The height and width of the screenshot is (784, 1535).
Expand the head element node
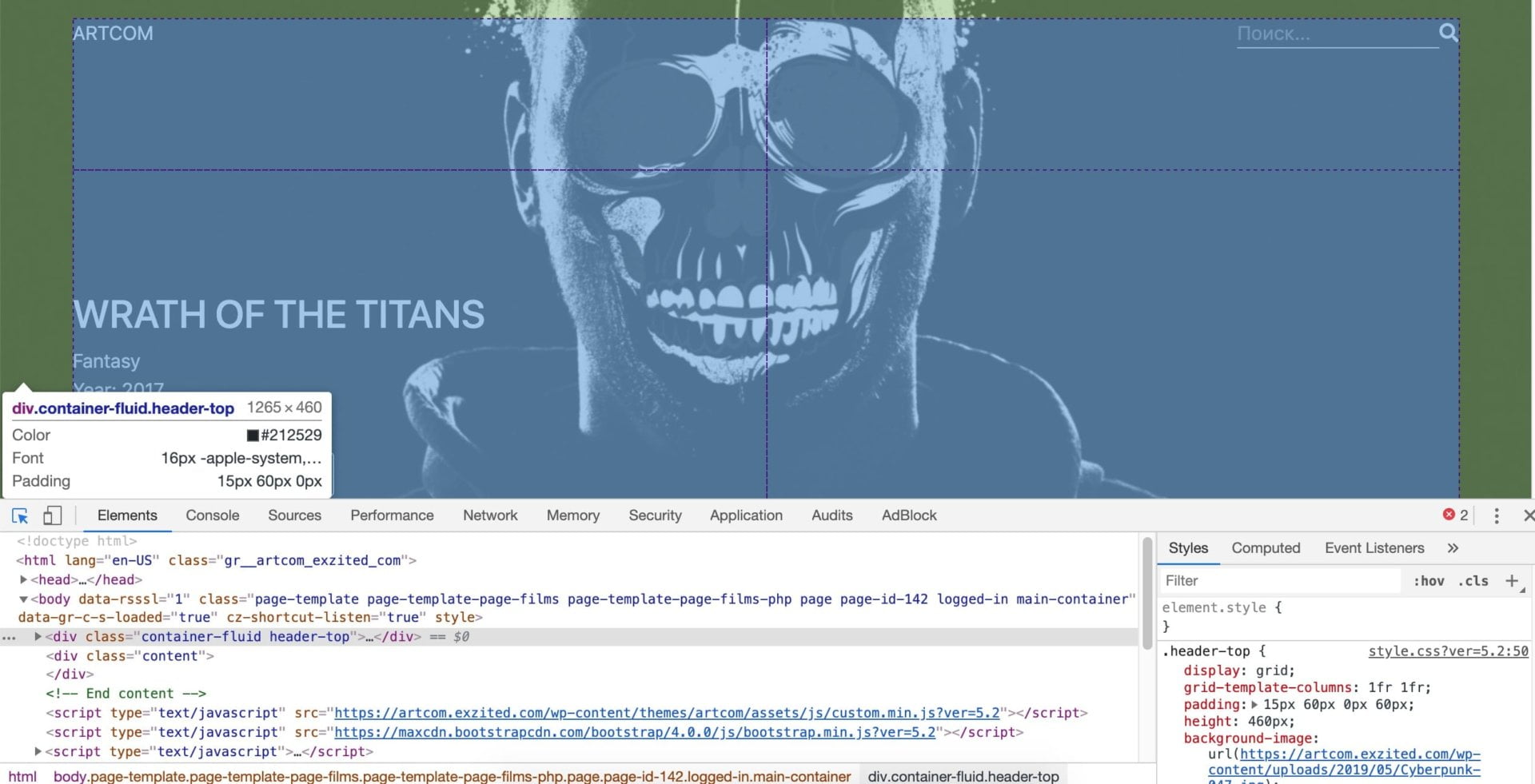[x=24, y=579]
